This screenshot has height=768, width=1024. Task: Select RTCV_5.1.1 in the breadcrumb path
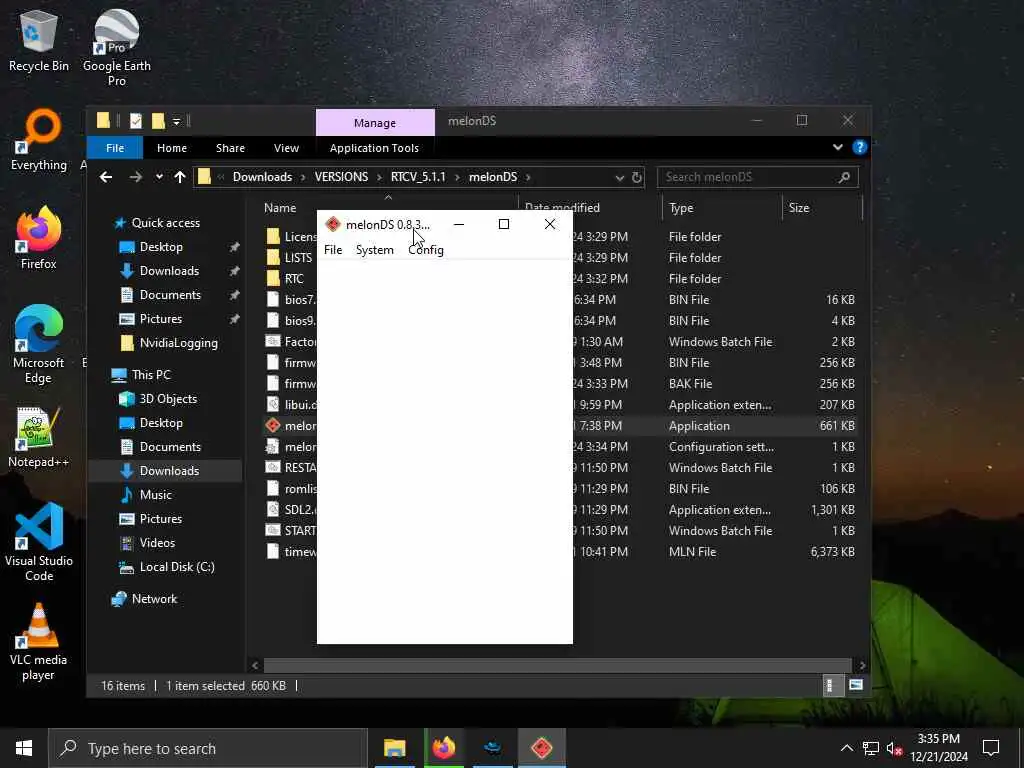coord(418,177)
